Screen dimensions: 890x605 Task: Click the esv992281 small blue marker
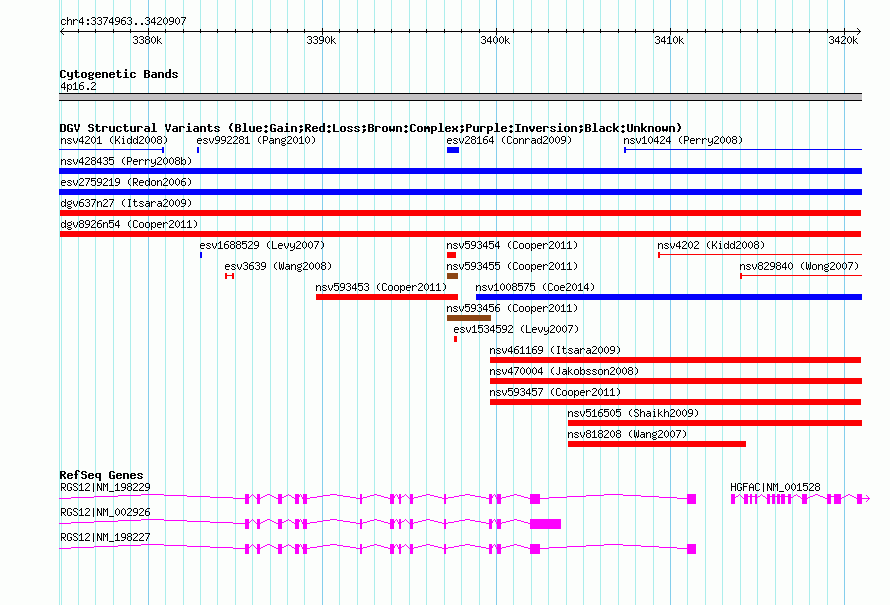(198, 150)
